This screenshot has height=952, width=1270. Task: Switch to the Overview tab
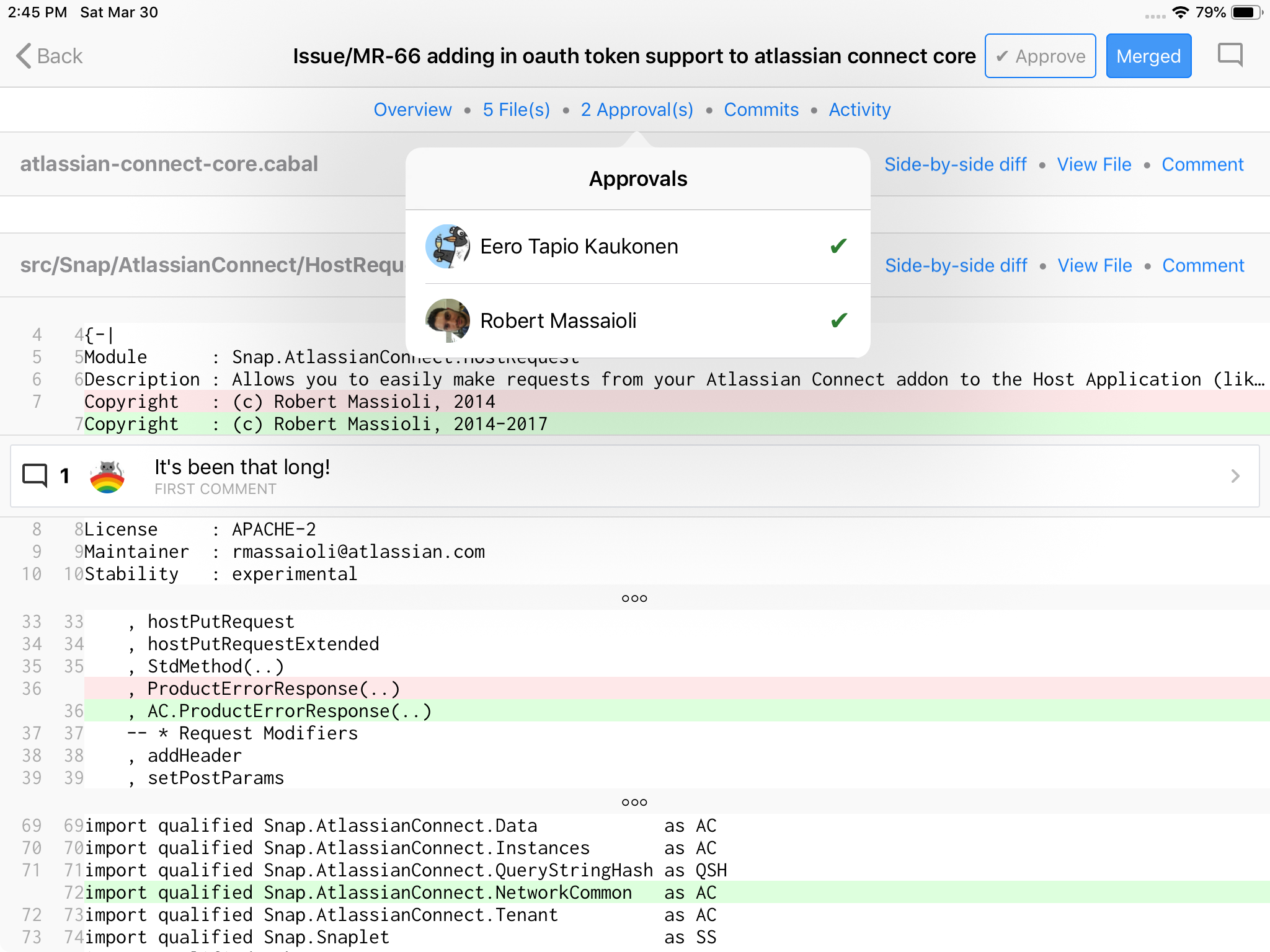pos(412,110)
